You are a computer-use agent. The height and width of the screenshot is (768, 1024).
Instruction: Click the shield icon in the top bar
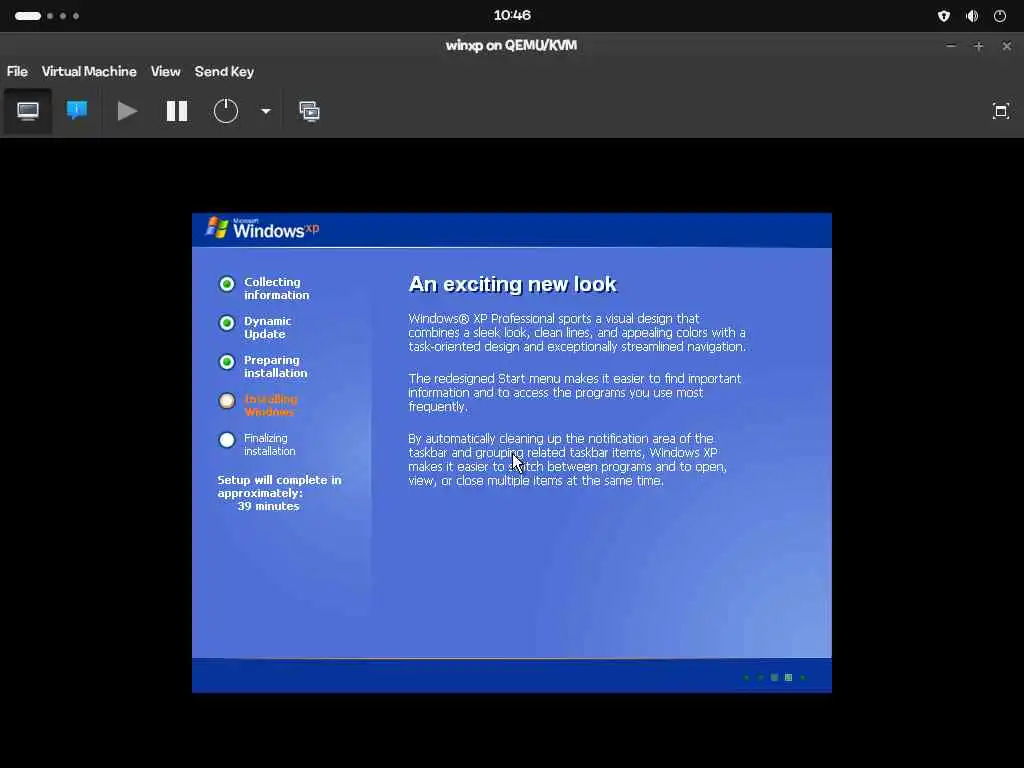pos(944,16)
